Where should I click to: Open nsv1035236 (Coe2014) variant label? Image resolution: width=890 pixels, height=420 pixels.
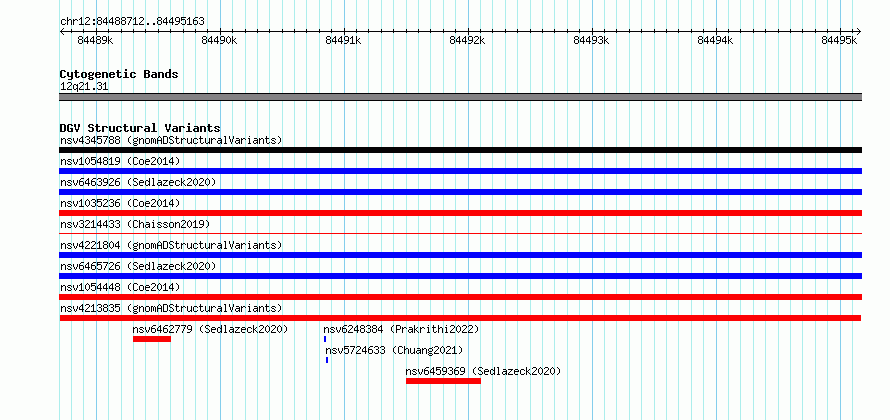pyautogui.click(x=120, y=203)
